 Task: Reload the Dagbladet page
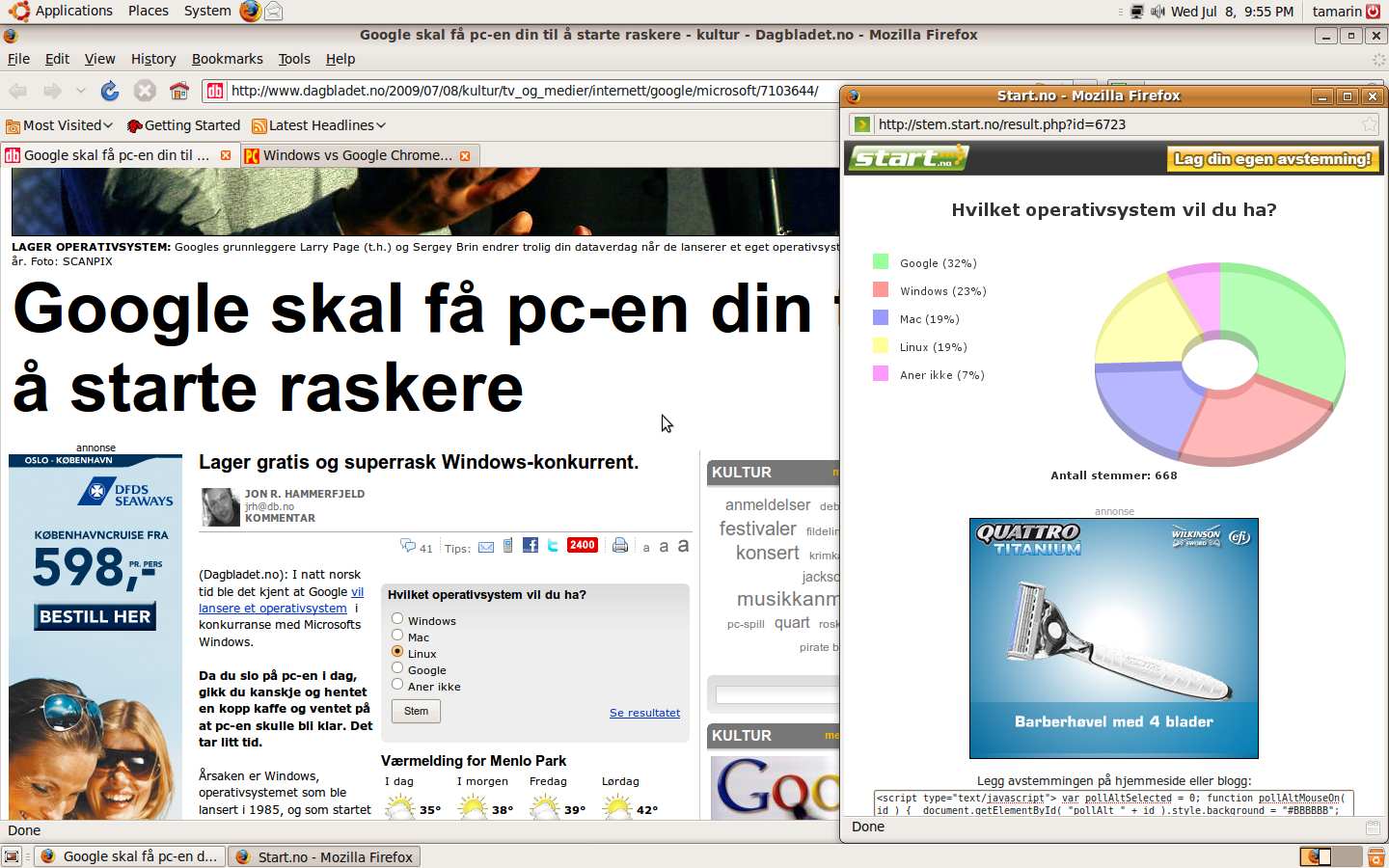point(110,91)
